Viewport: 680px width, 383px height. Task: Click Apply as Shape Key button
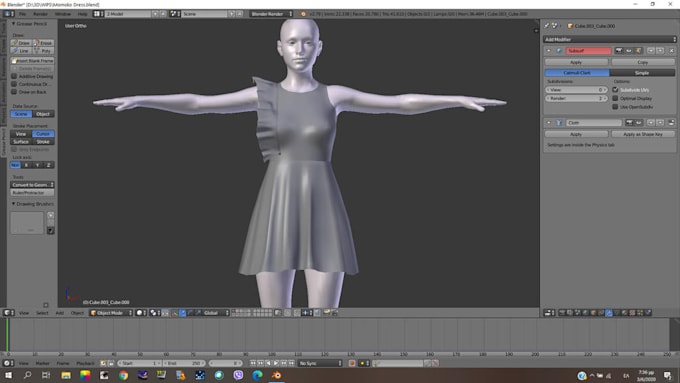[643, 134]
